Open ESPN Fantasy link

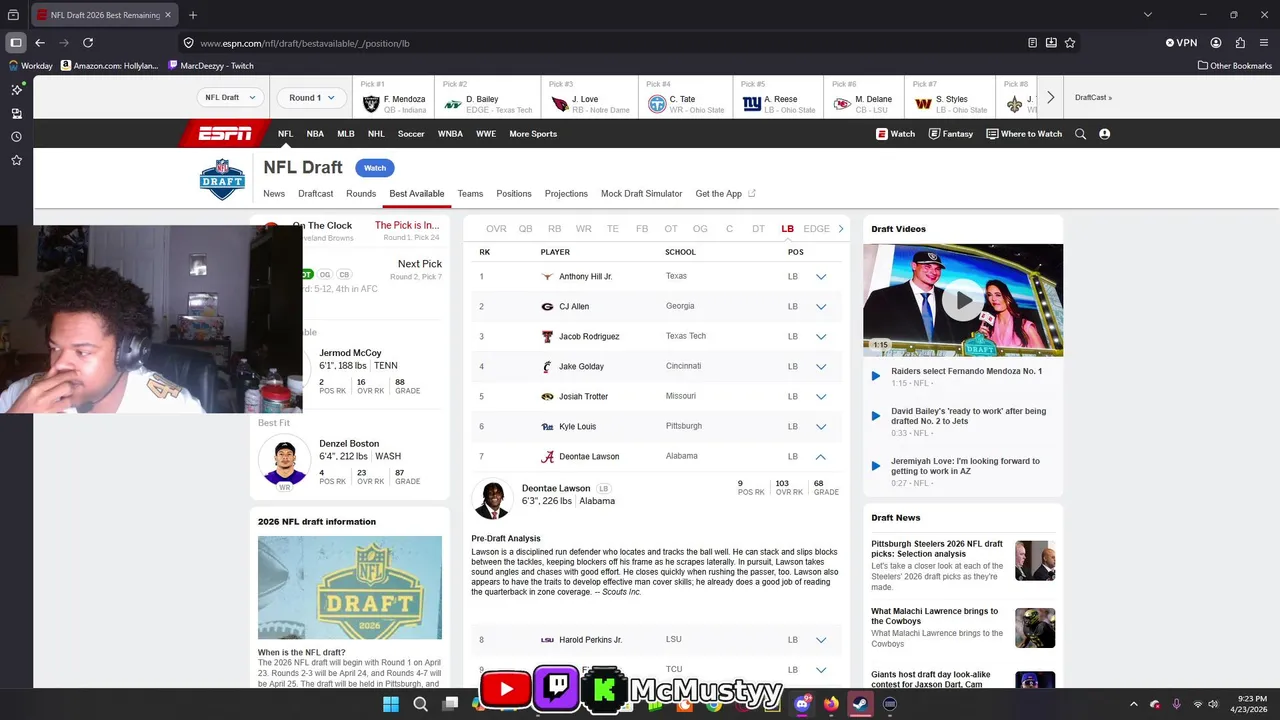950,134
